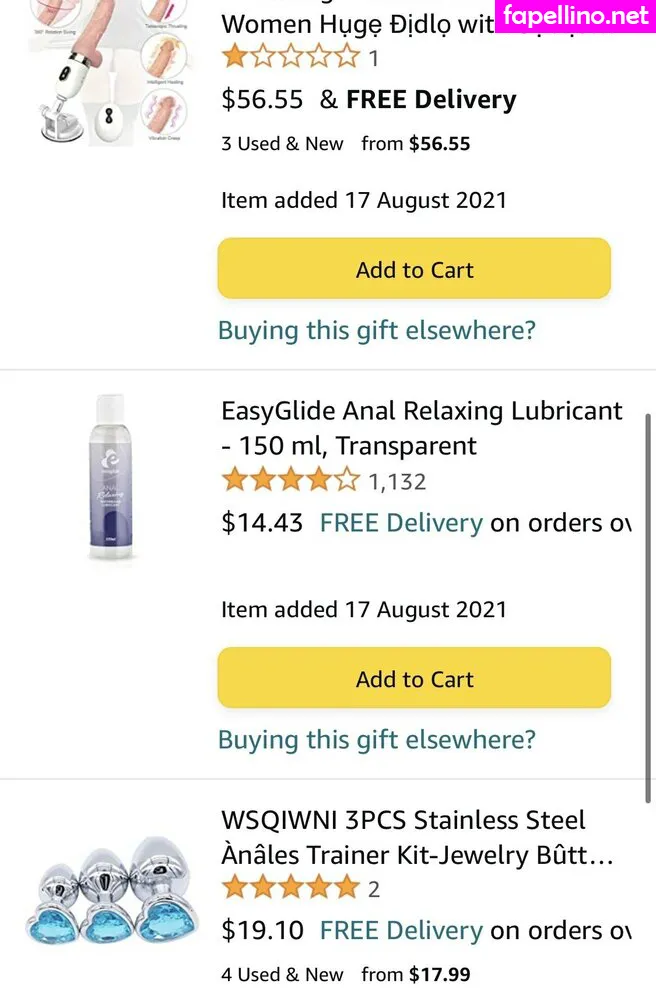This screenshot has height=1000, width=656.
Task: Open '4 Used & New from $17.99' offers
Action: 345,974
